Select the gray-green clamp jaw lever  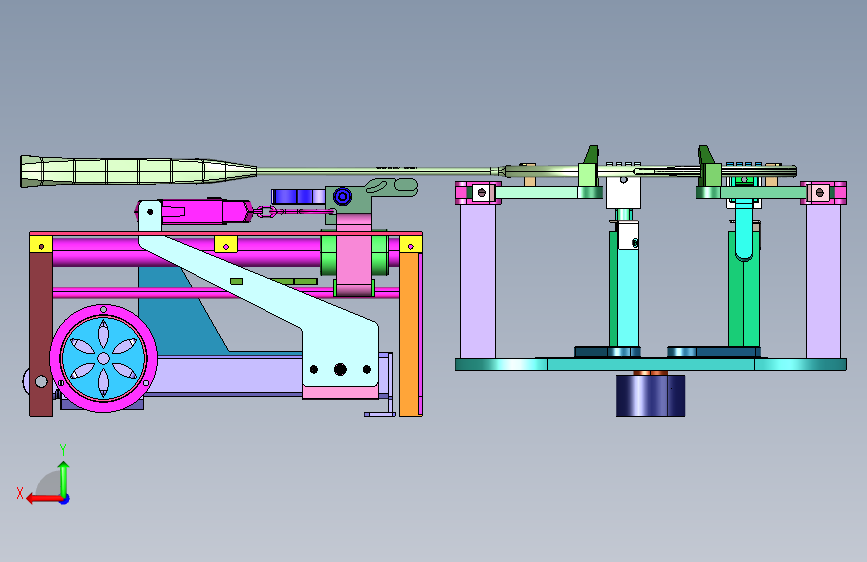(x=390, y=186)
